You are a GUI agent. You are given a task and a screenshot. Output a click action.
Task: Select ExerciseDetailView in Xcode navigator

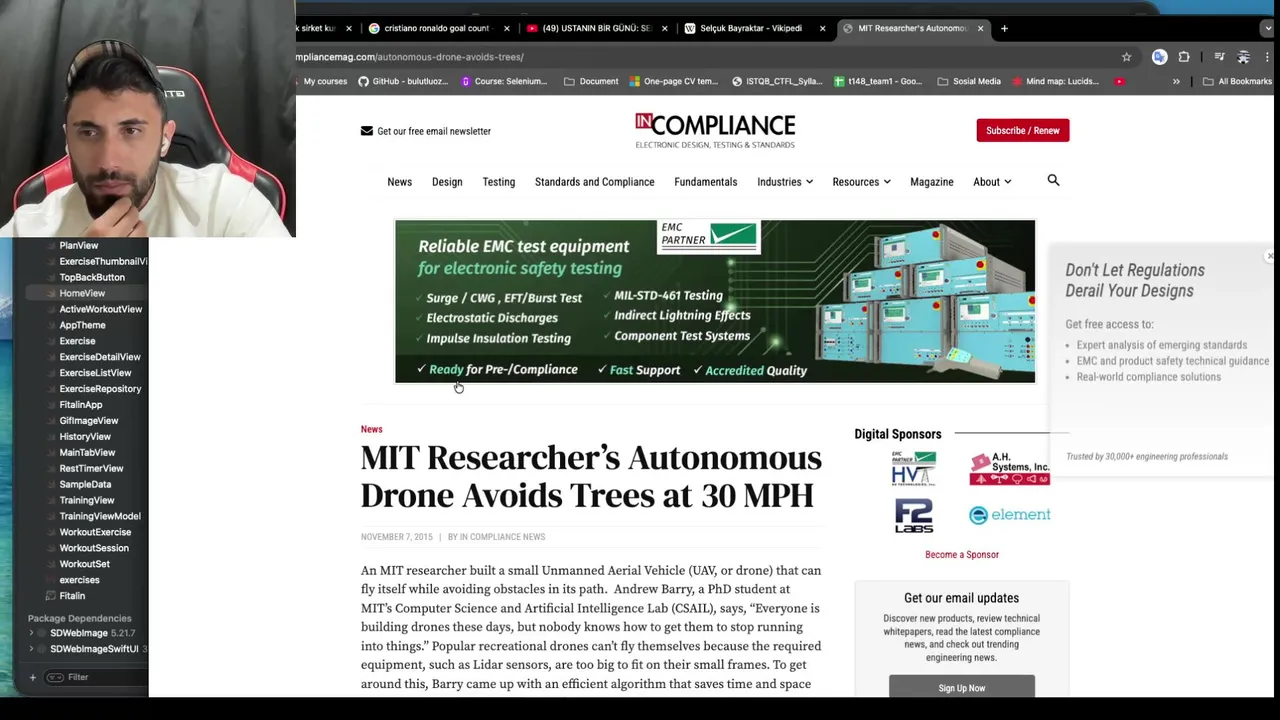tap(100, 357)
